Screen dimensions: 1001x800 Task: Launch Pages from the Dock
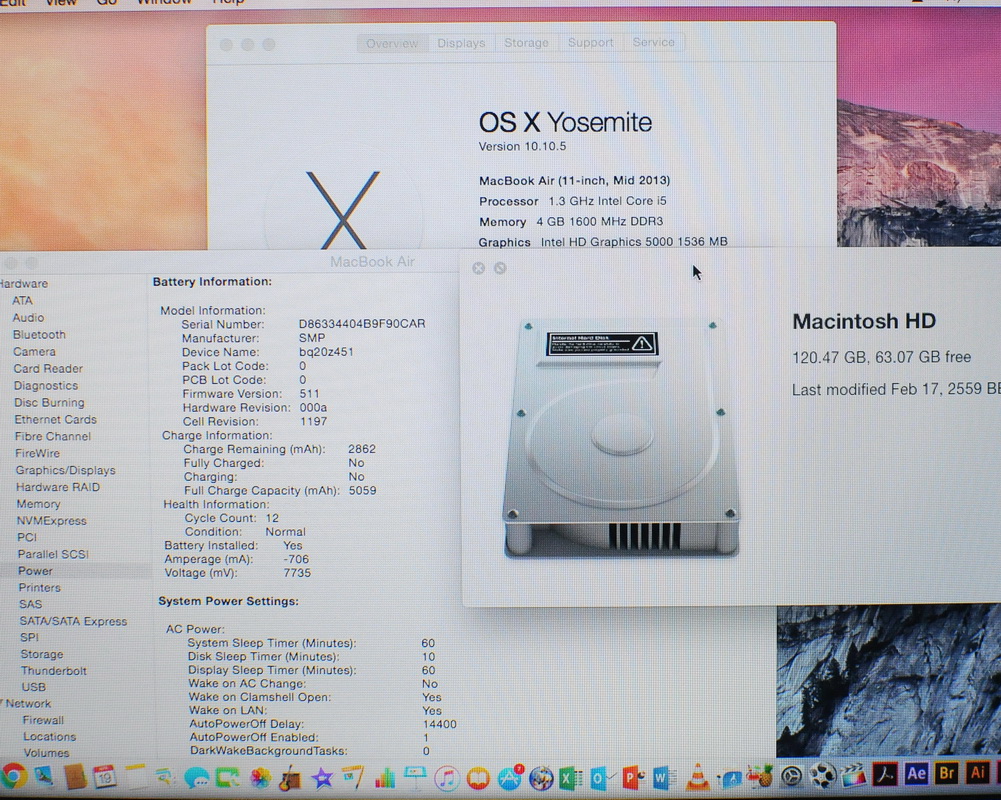pos(353,778)
